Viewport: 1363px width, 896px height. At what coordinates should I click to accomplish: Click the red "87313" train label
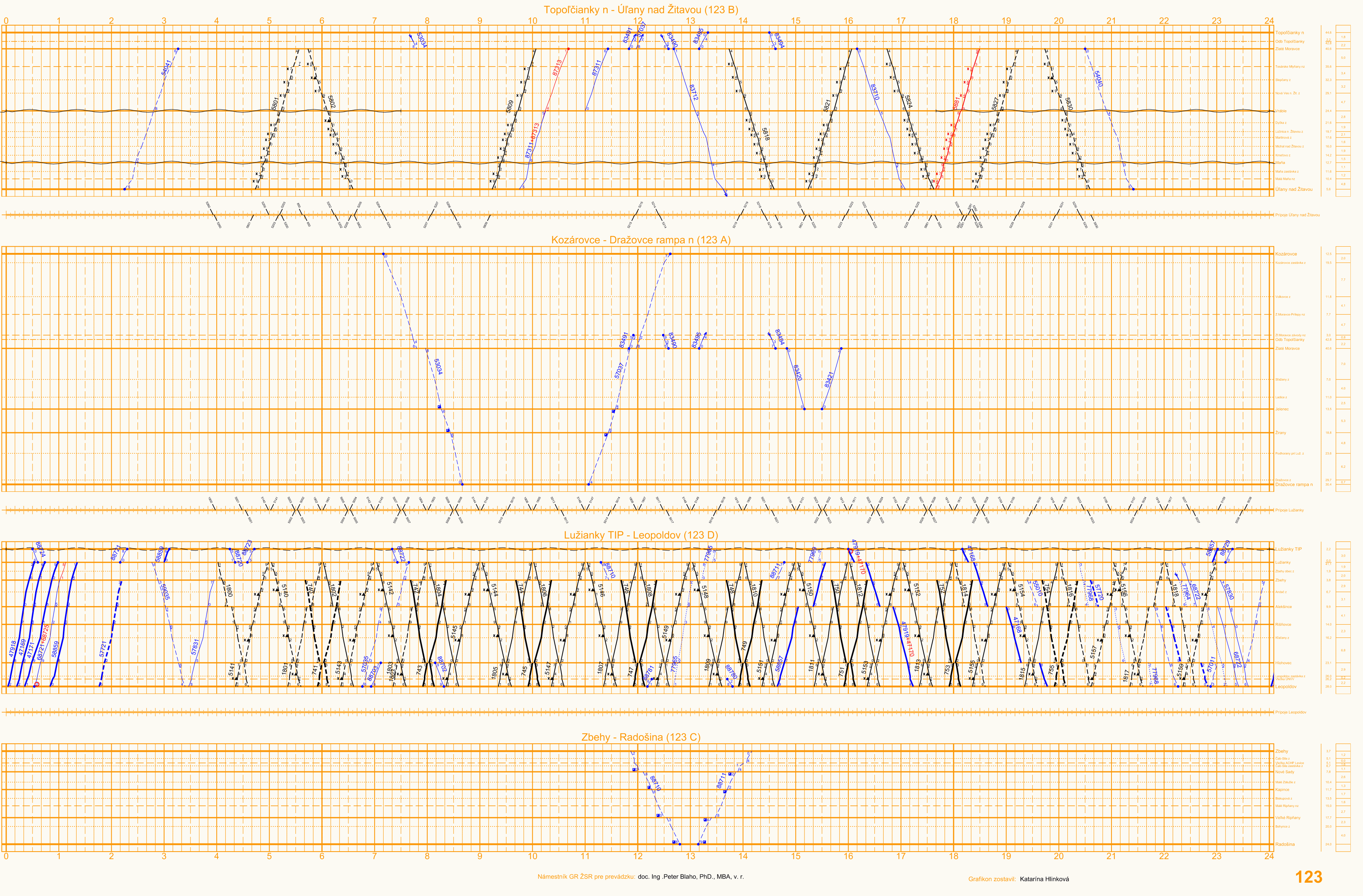point(557,68)
